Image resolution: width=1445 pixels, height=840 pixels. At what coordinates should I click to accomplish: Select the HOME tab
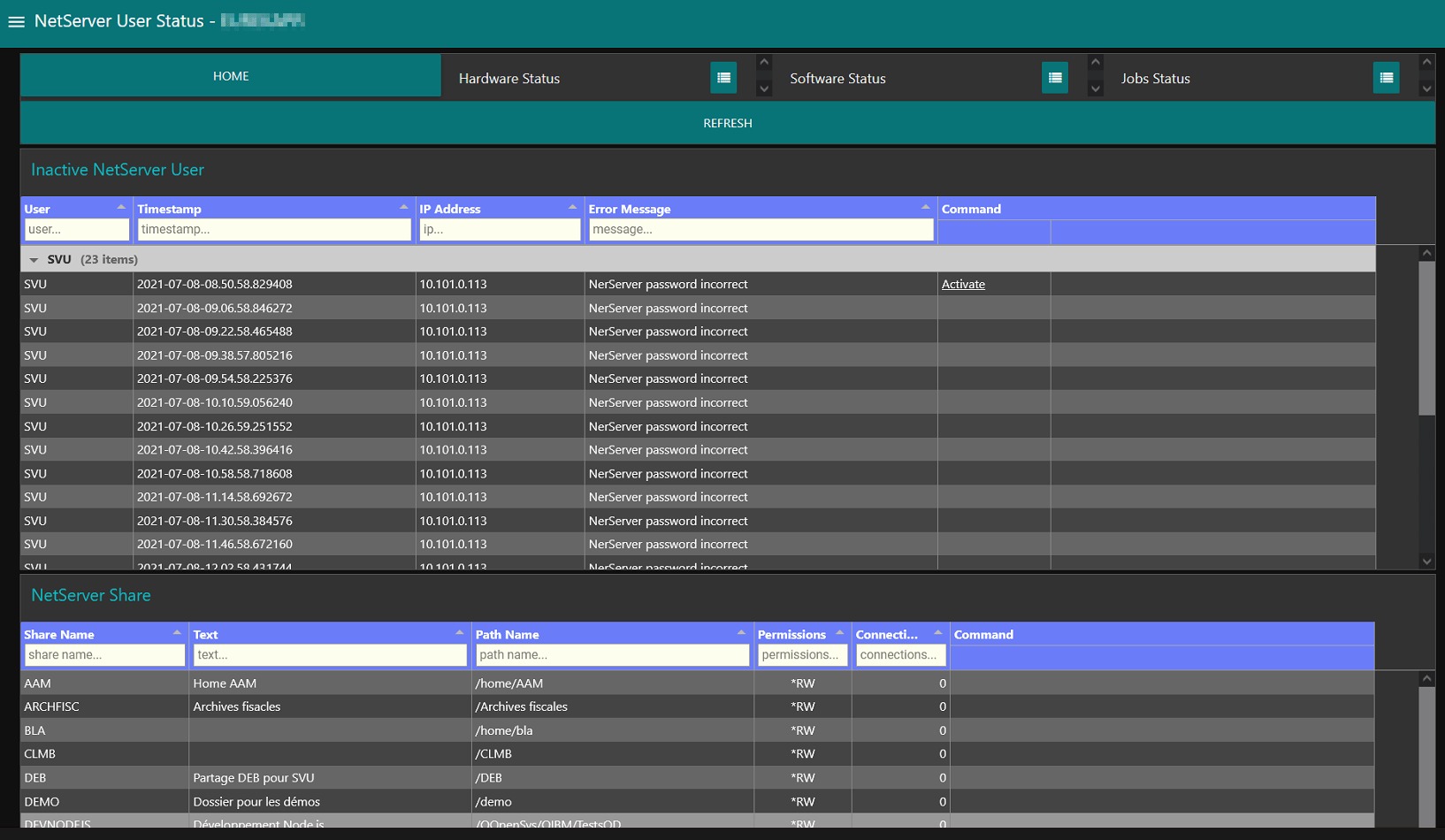click(x=231, y=76)
